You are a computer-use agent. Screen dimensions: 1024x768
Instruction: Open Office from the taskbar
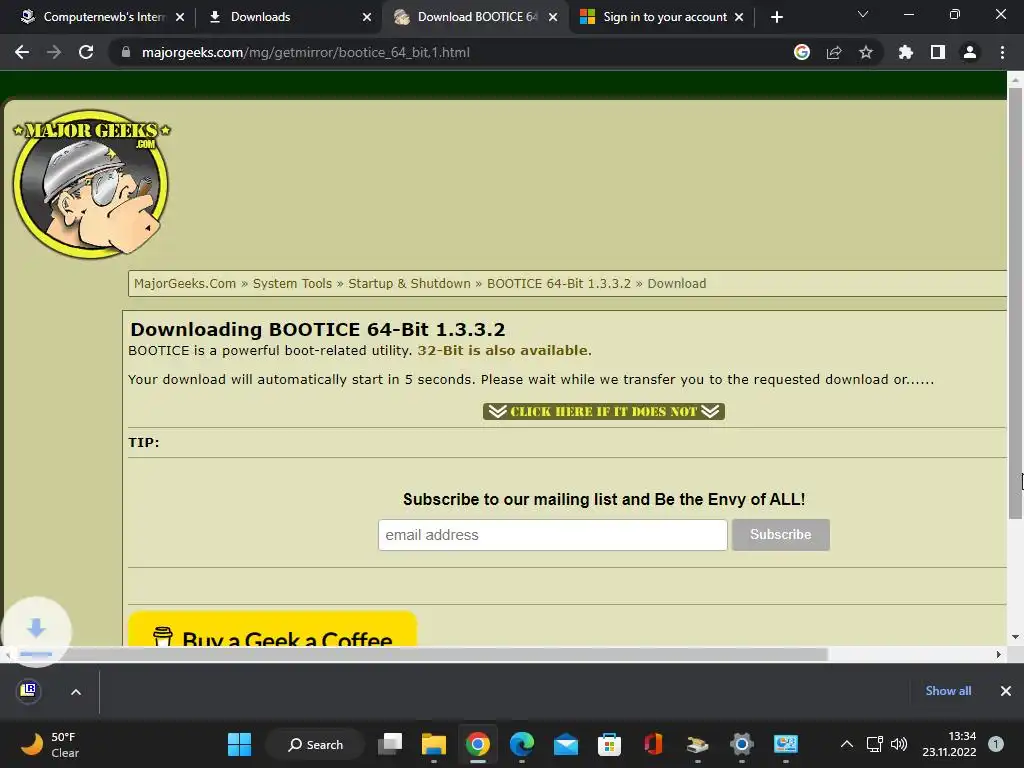tap(653, 744)
